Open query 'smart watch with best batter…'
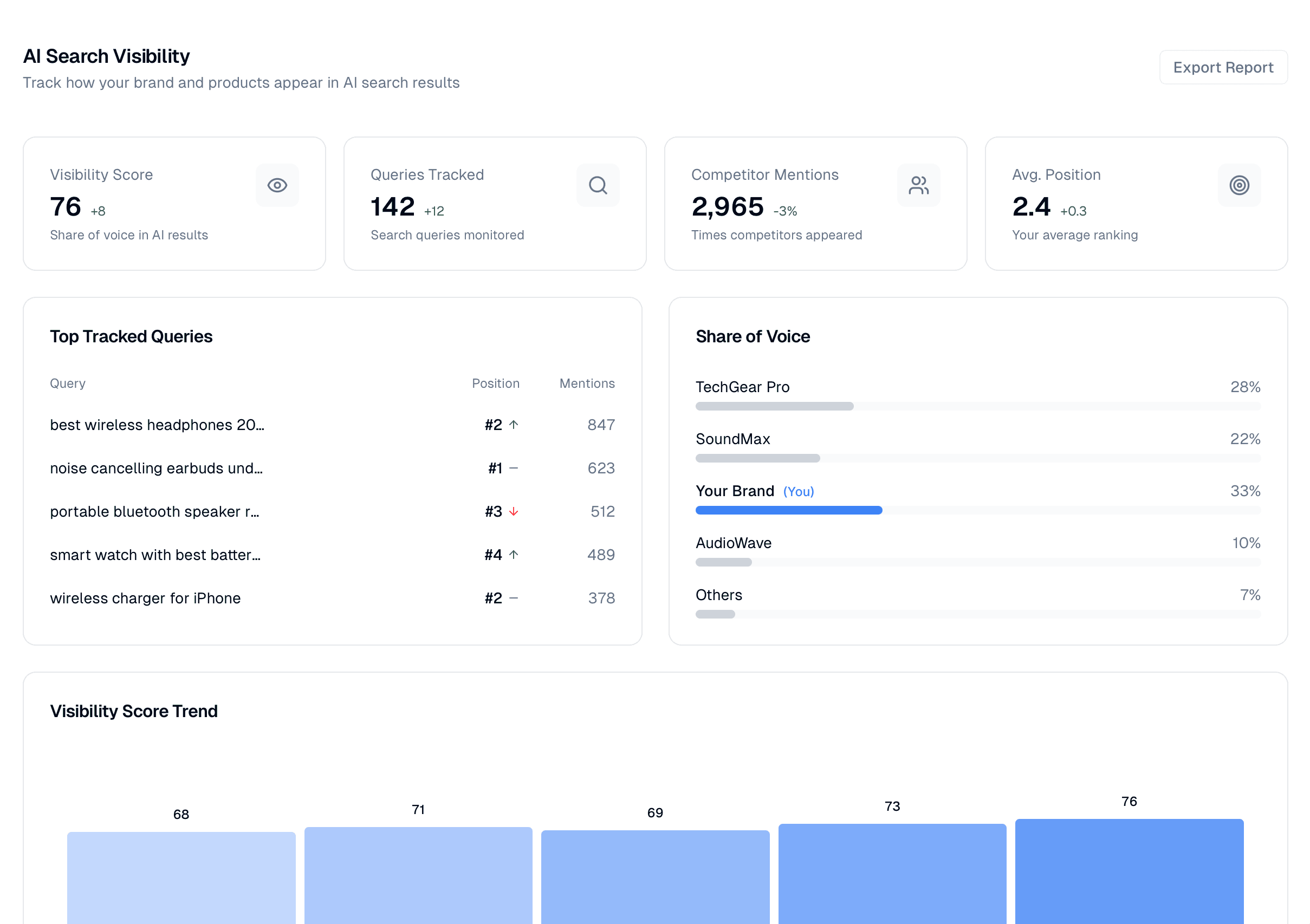This screenshot has width=1310, height=924. click(155, 555)
